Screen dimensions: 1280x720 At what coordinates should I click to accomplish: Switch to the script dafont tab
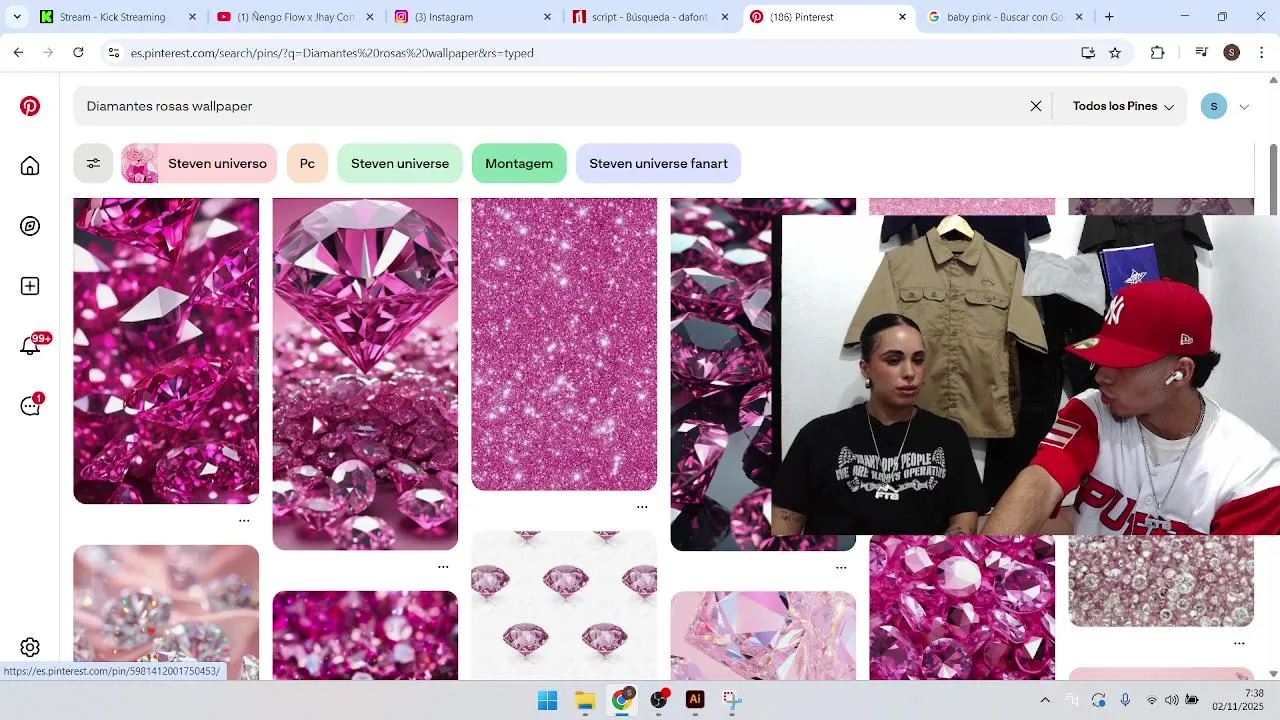click(x=650, y=17)
